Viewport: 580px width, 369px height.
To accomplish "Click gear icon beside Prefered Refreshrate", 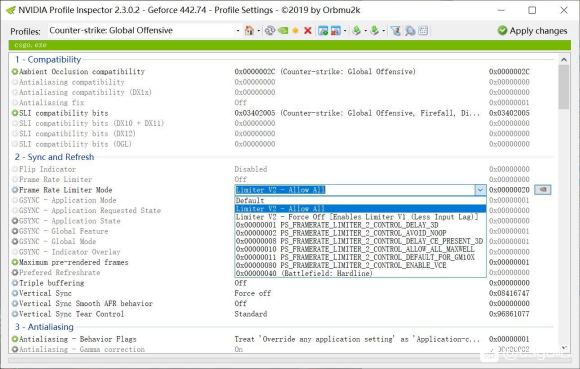I will coord(15,272).
